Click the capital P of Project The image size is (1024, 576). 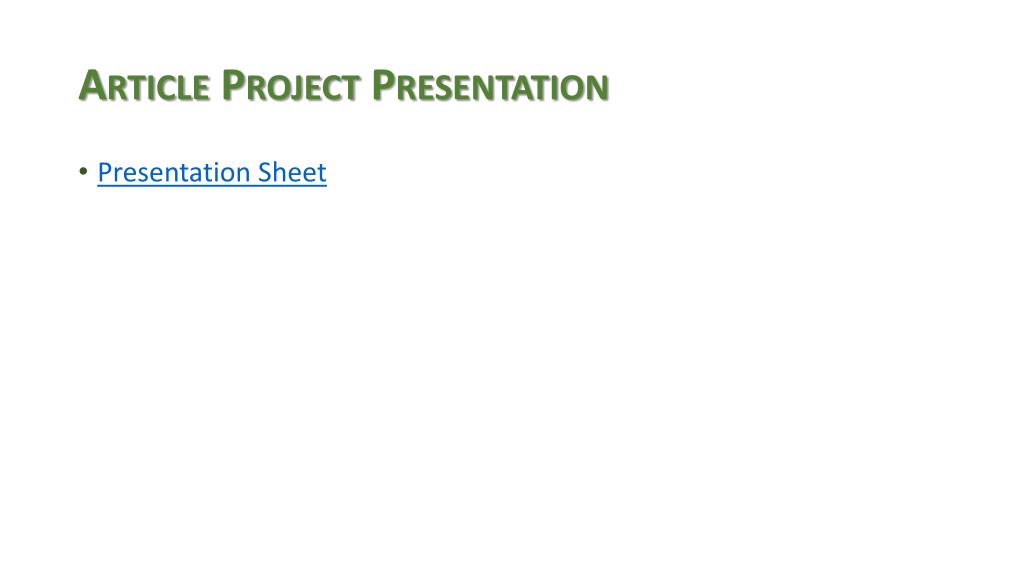(234, 85)
